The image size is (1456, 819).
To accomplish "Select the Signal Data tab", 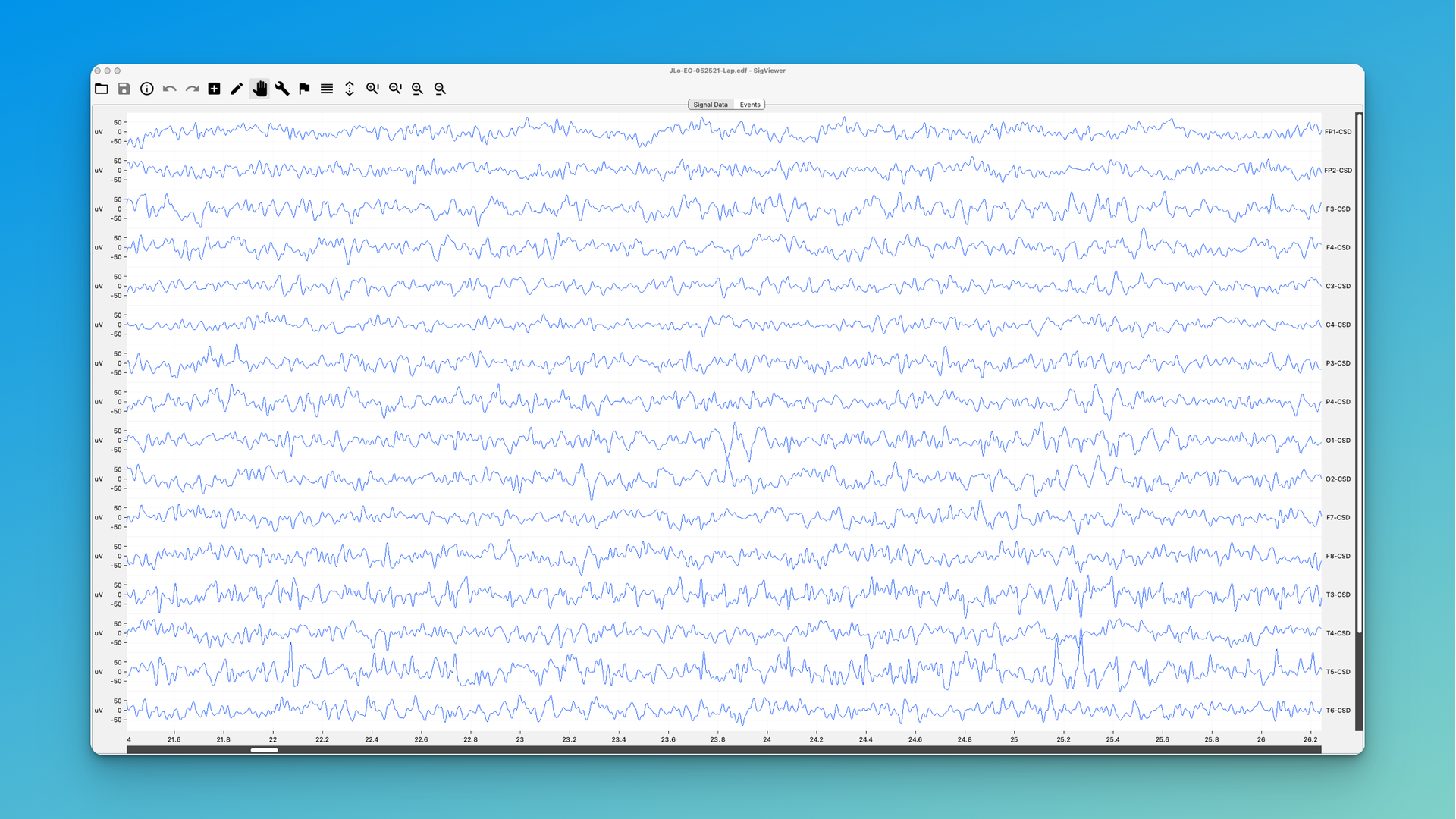I will click(710, 105).
